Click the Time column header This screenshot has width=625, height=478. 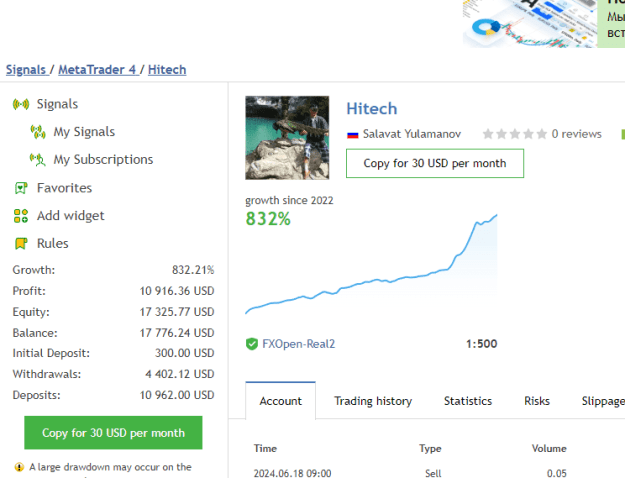[x=265, y=448]
